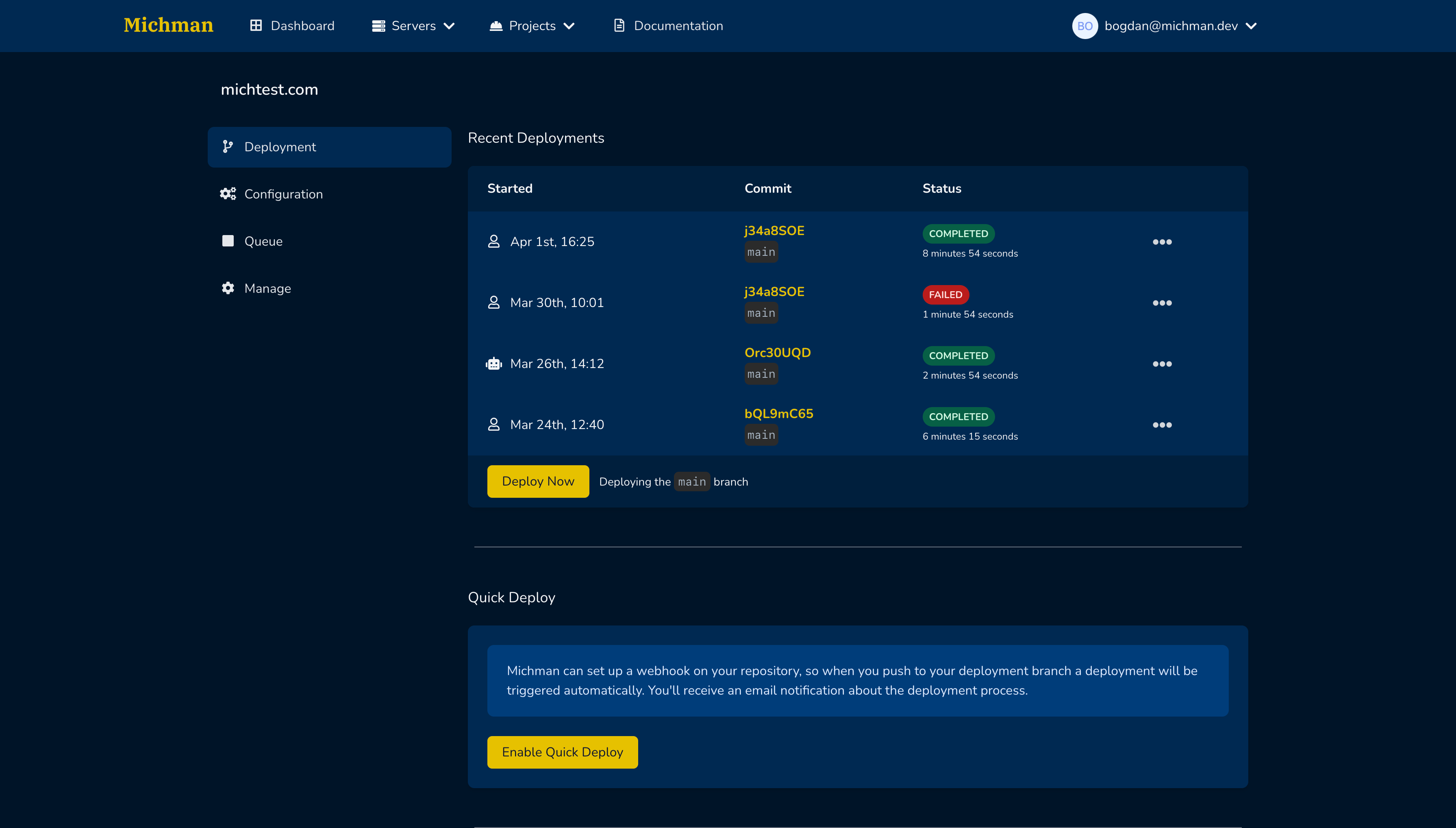Click the Queue square icon
The width and height of the screenshot is (1456, 828).
[x=228, y=241]
